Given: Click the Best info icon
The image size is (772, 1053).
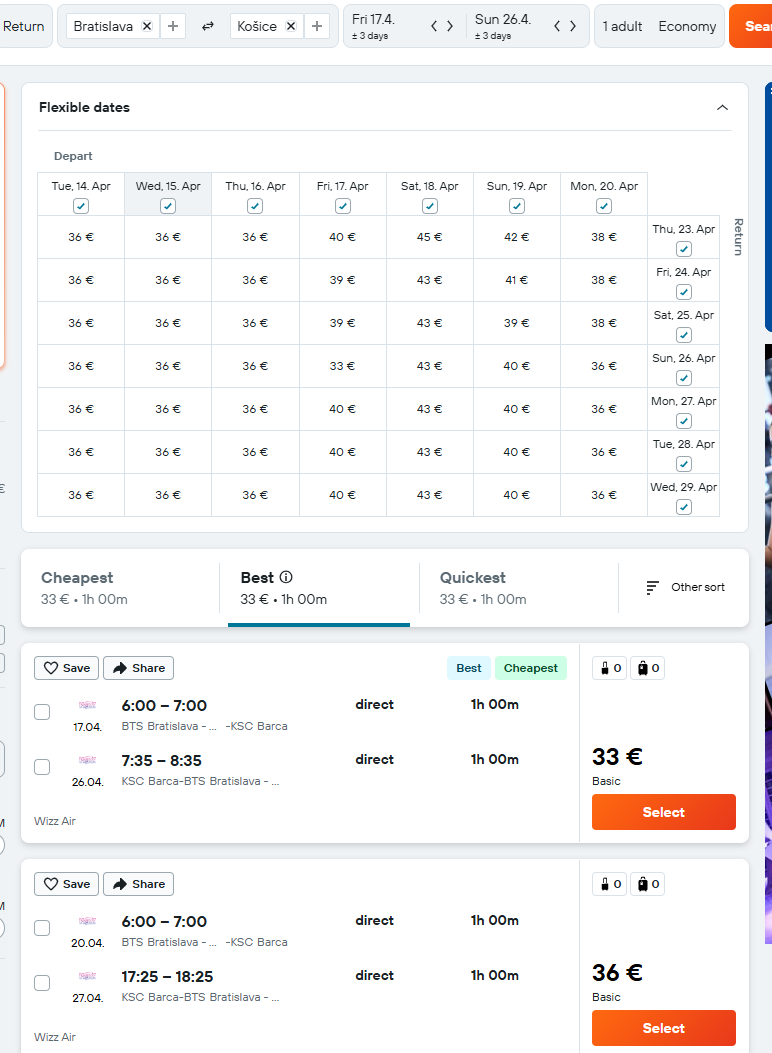Looking at the screenshot, I should pyautogui.click(x=286, y=577).
